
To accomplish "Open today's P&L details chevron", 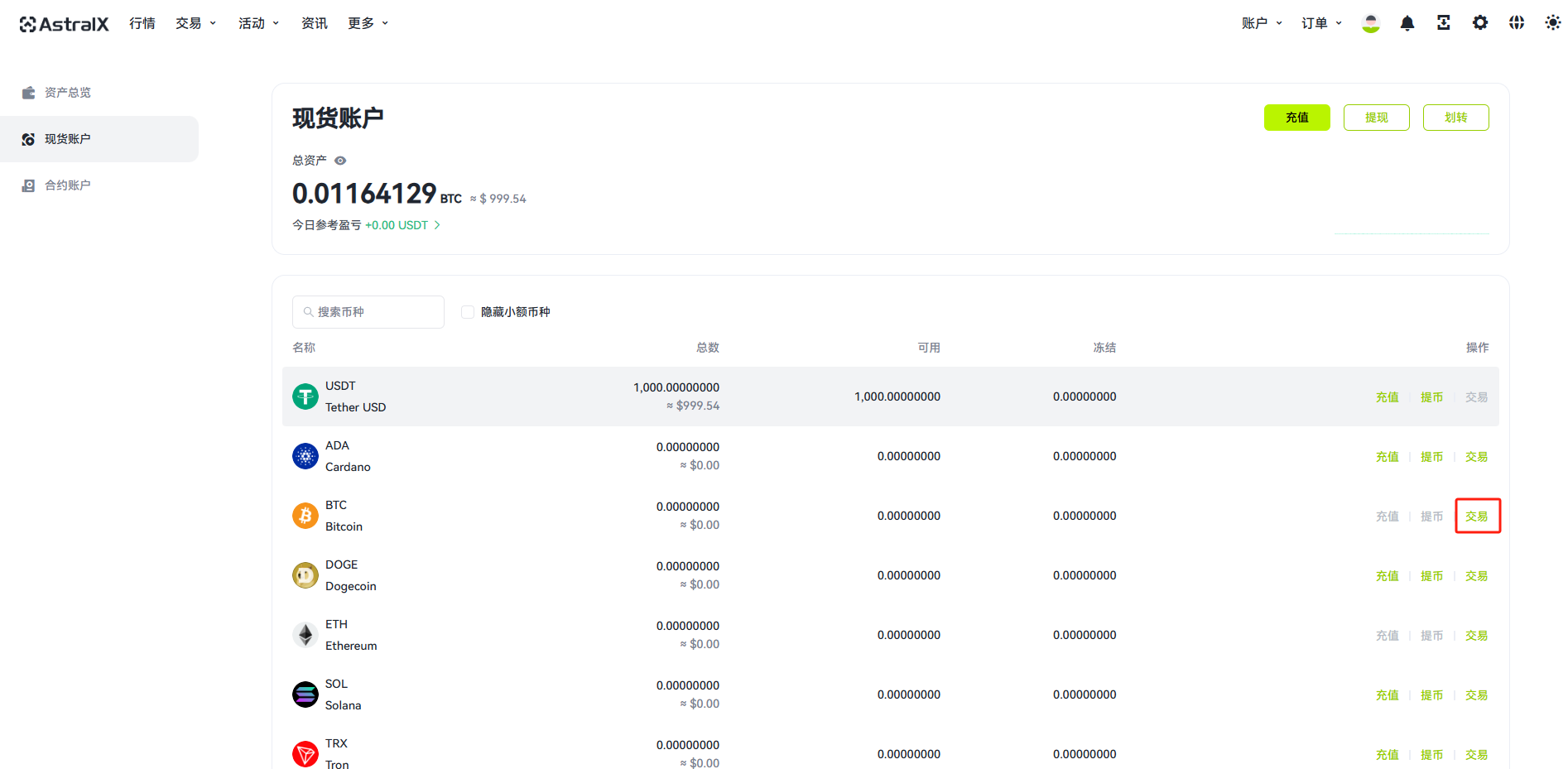I will point(437,225).
